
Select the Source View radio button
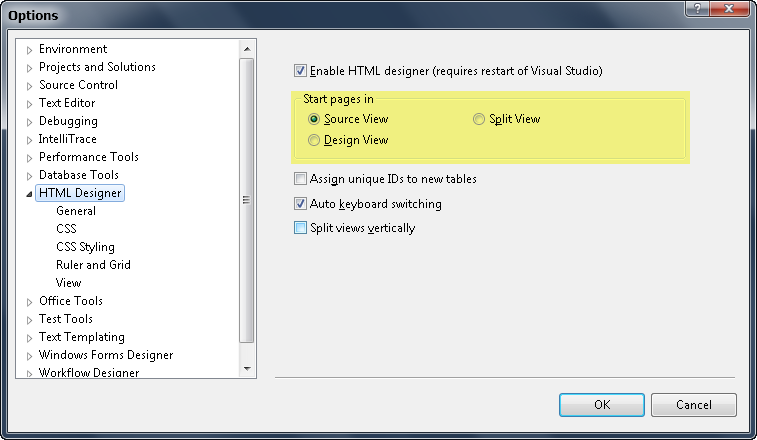(315, 119)
